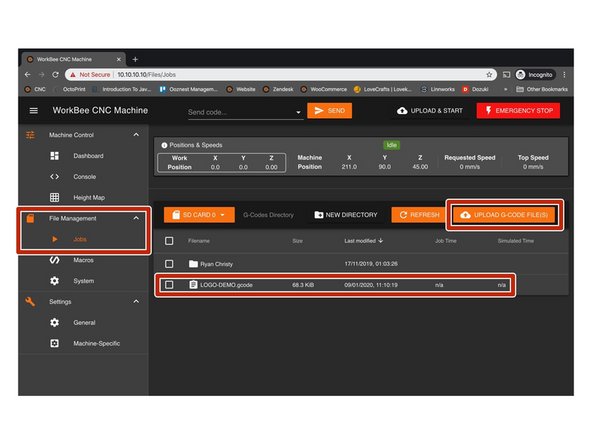Collapse the Settings section
This screenshot has height=444, width=592.
tap(136, 302)
